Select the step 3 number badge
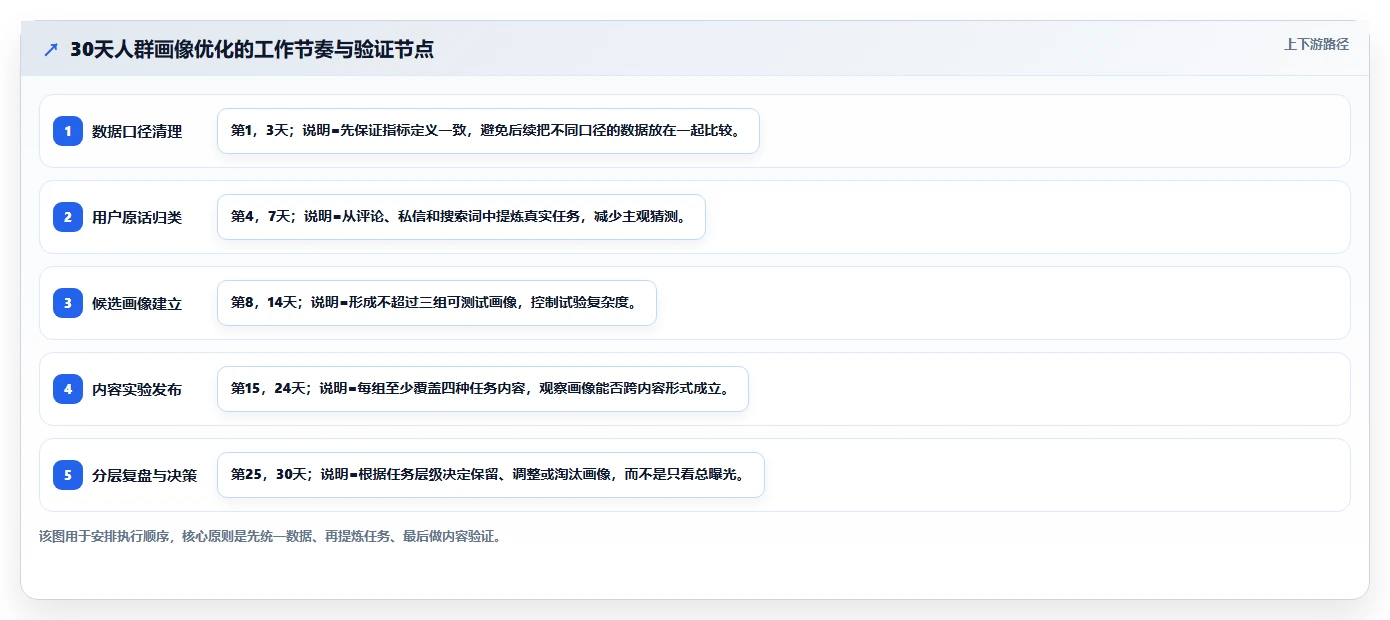The width and height of the screenshot is (1390, 620). pyautogui.click(x=68, y=303)
